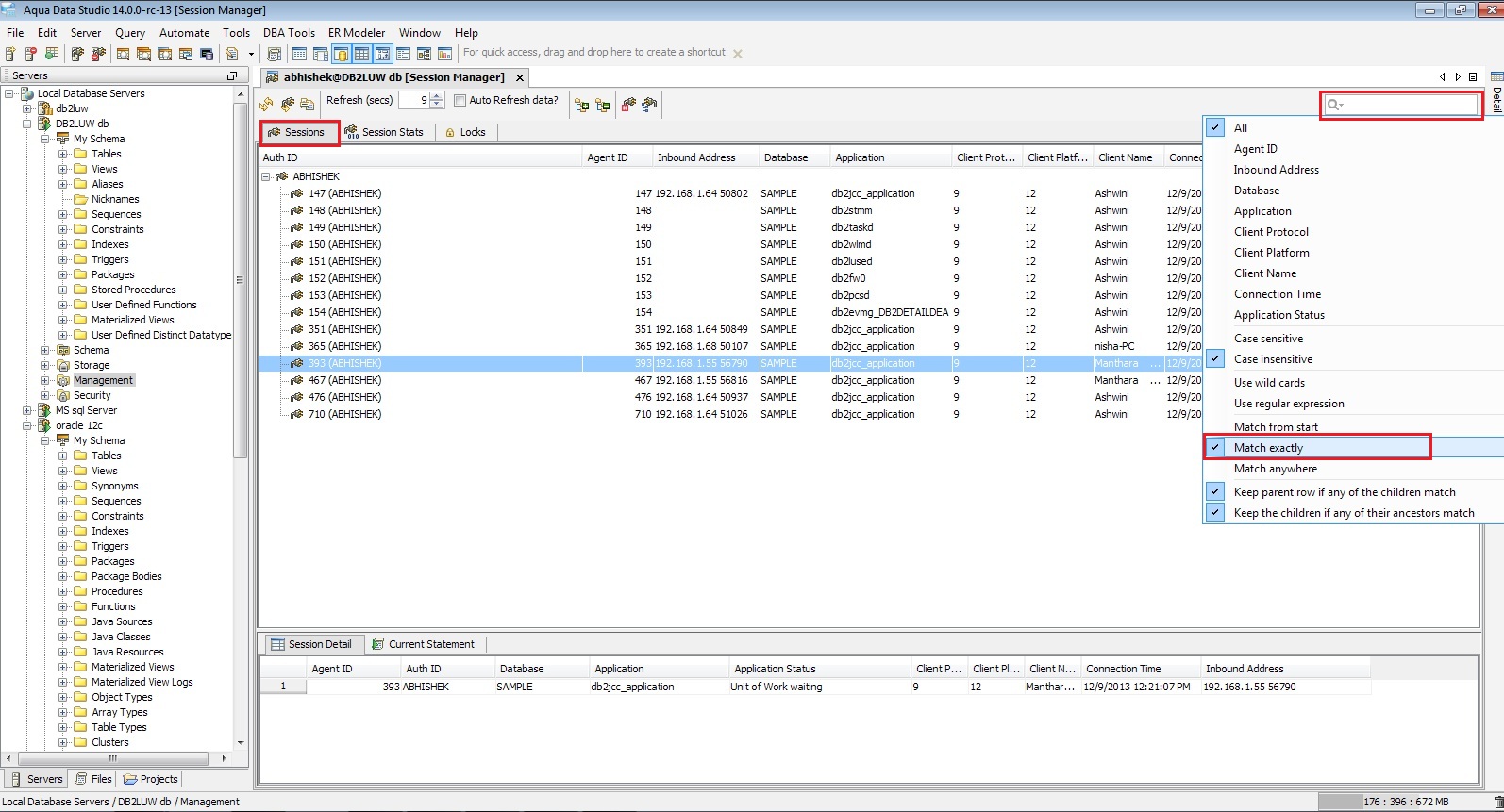This screenshot has height=812, width=1504.
Task: Open the dropdown arrow in the main toolbar
Action: 251,54
